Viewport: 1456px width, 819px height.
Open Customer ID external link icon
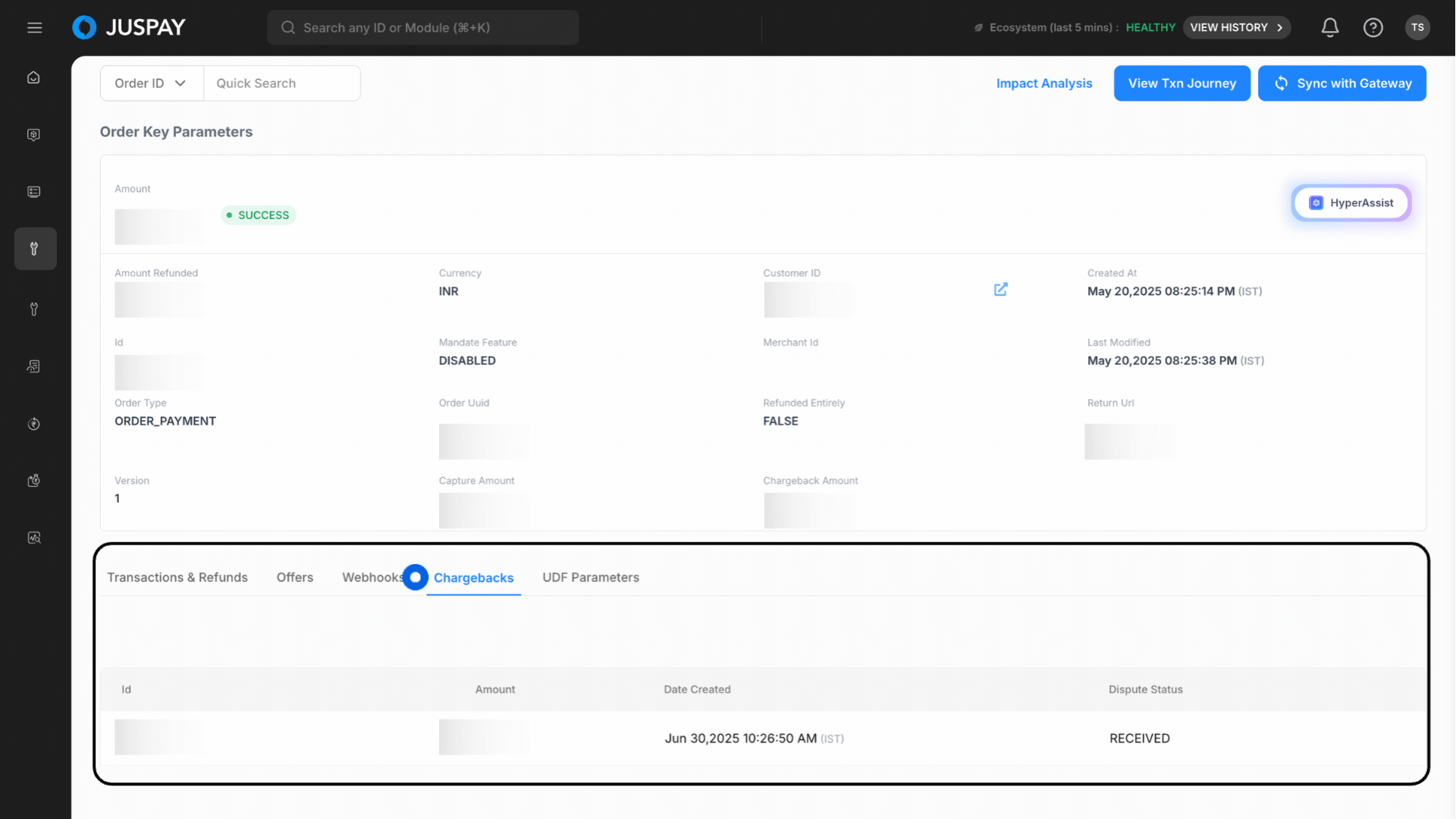pyautogui.click(x=1001, y=290)
